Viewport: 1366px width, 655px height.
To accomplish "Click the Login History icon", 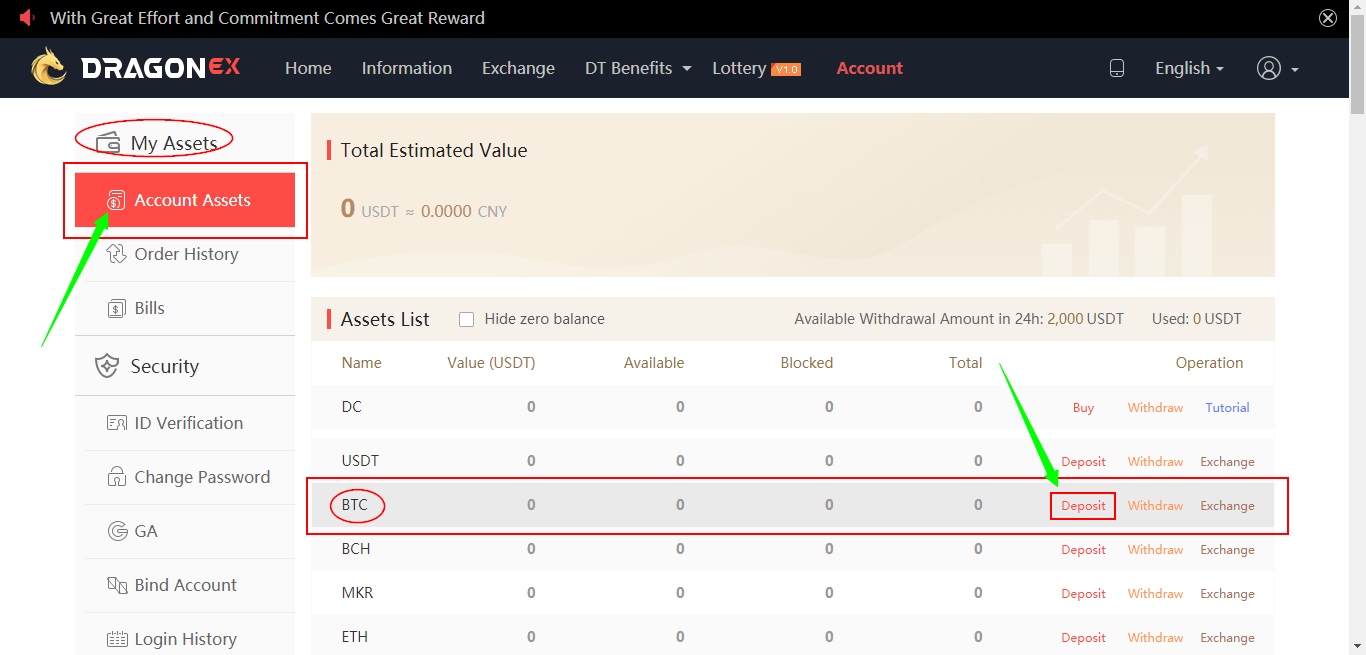I will pyautogui.click(x=116, y=639).
